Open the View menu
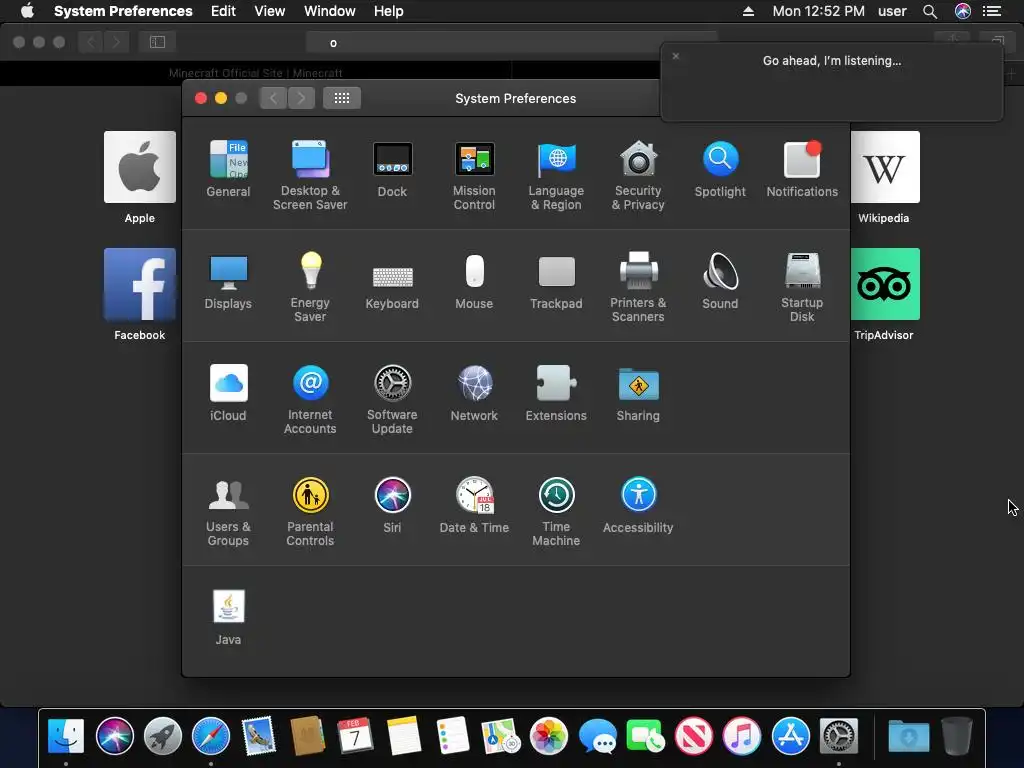This screenshot has width=1024, height=768. click(270, 11)
